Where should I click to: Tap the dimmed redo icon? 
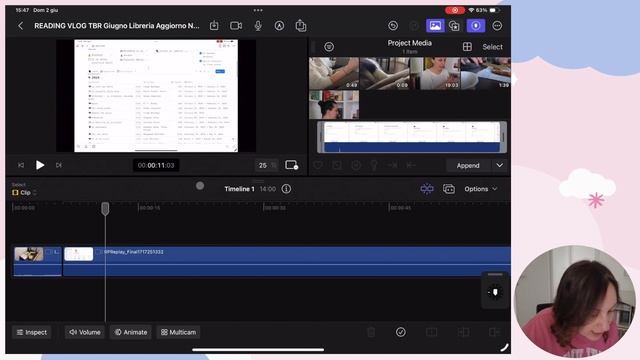[414, 26]
